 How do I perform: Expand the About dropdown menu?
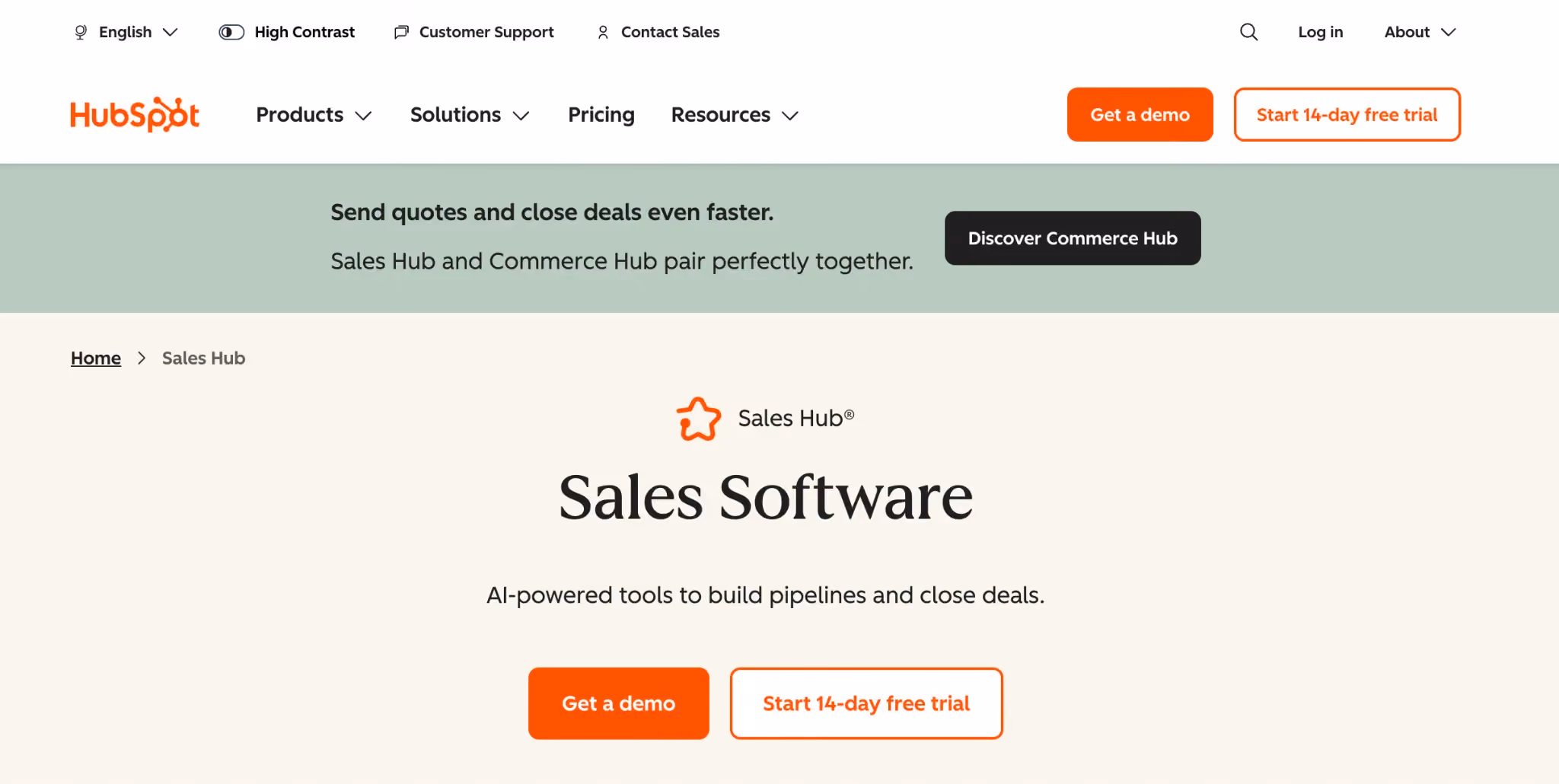(x=1420, y=32)
